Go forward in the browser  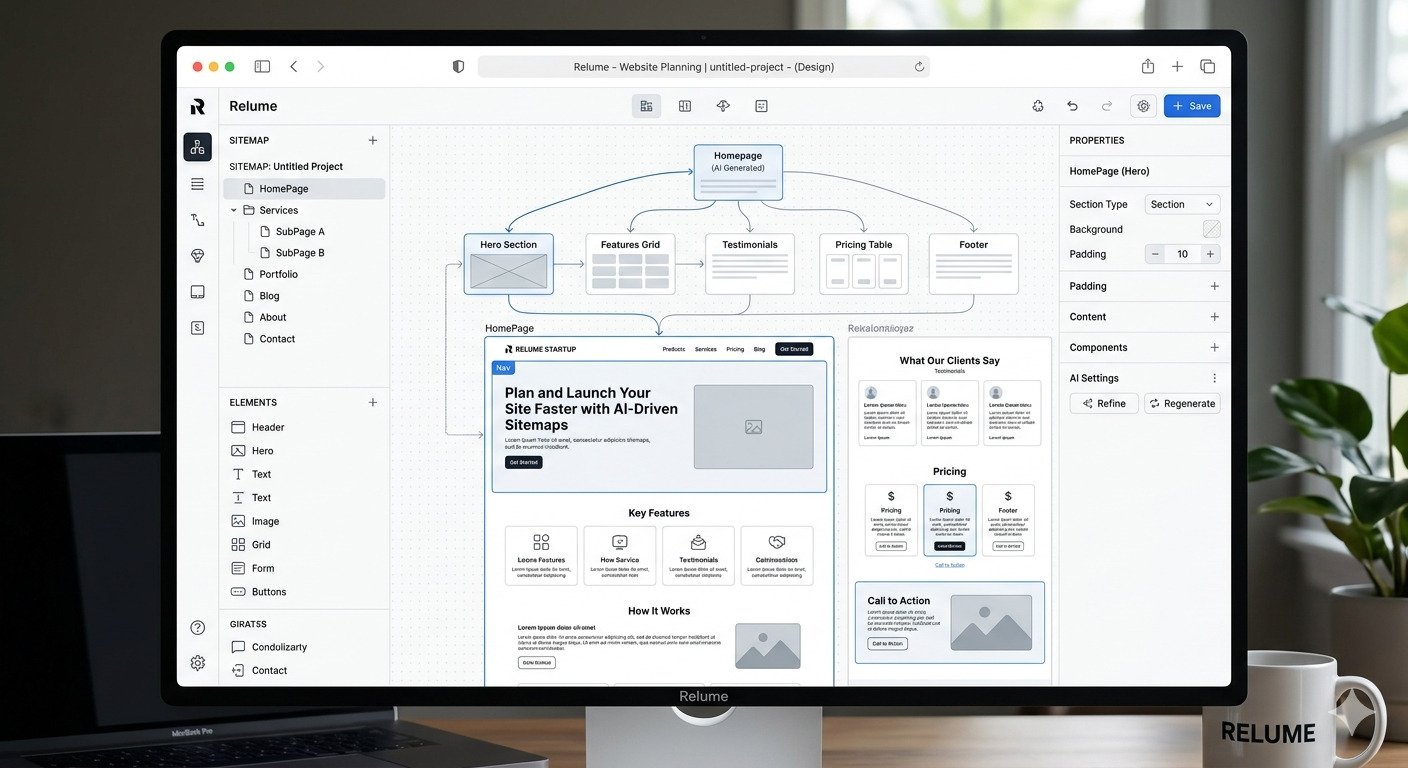pos(320,66)
